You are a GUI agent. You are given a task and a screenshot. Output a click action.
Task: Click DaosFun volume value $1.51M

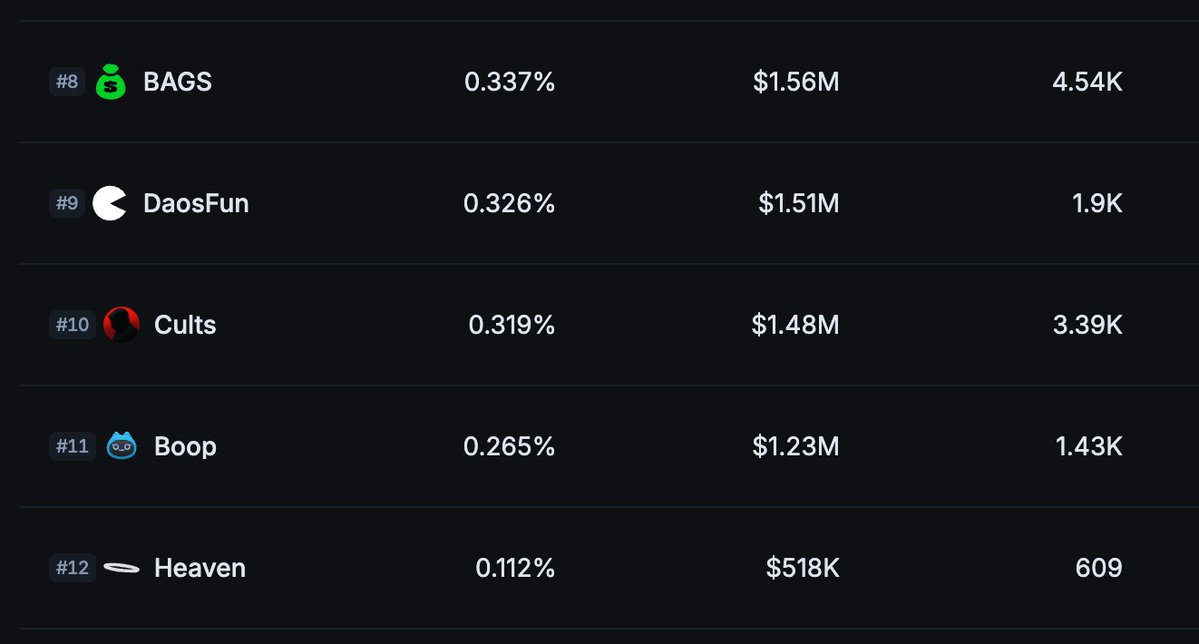[x=798, y=204]
